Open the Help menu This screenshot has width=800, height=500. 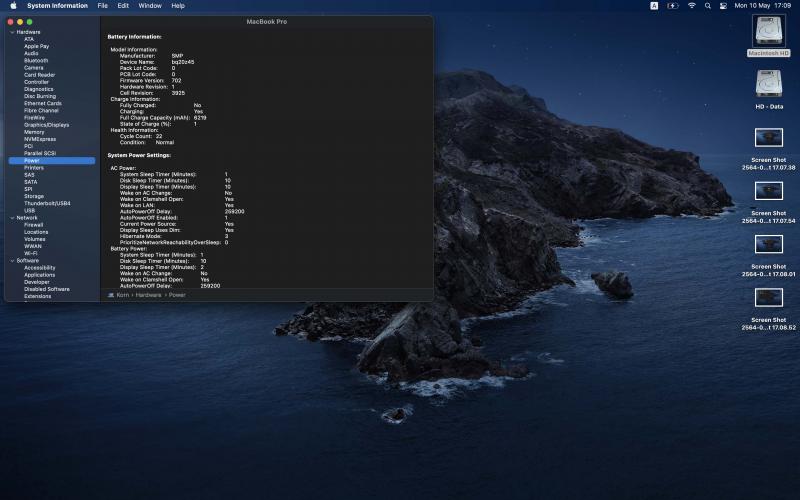pos(178,6)
